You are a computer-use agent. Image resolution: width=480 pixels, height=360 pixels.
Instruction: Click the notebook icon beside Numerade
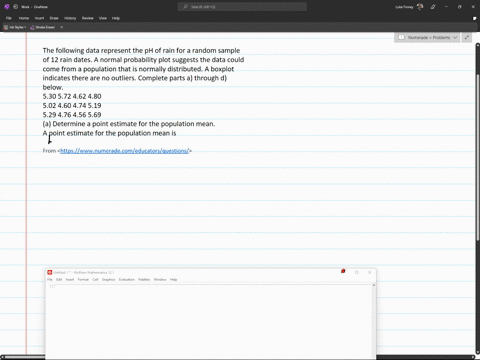(x=402, y=37)
